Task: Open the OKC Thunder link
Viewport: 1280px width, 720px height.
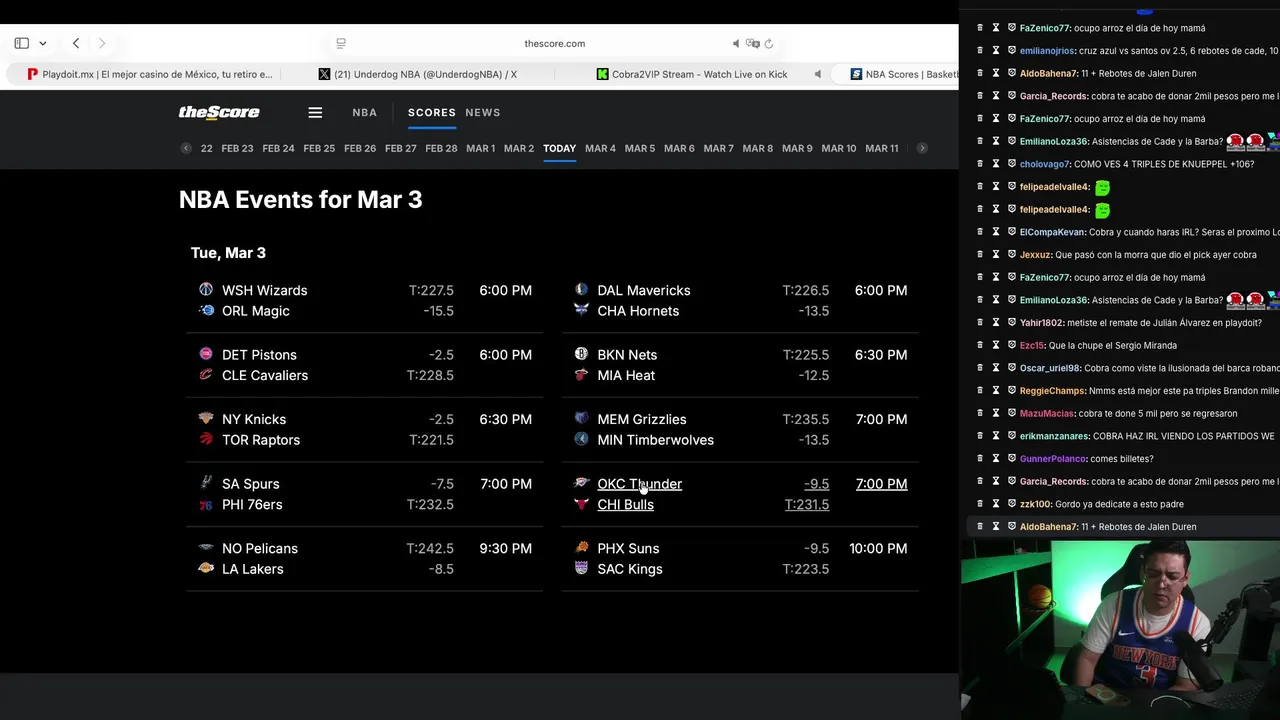Action: pos(640,484)
